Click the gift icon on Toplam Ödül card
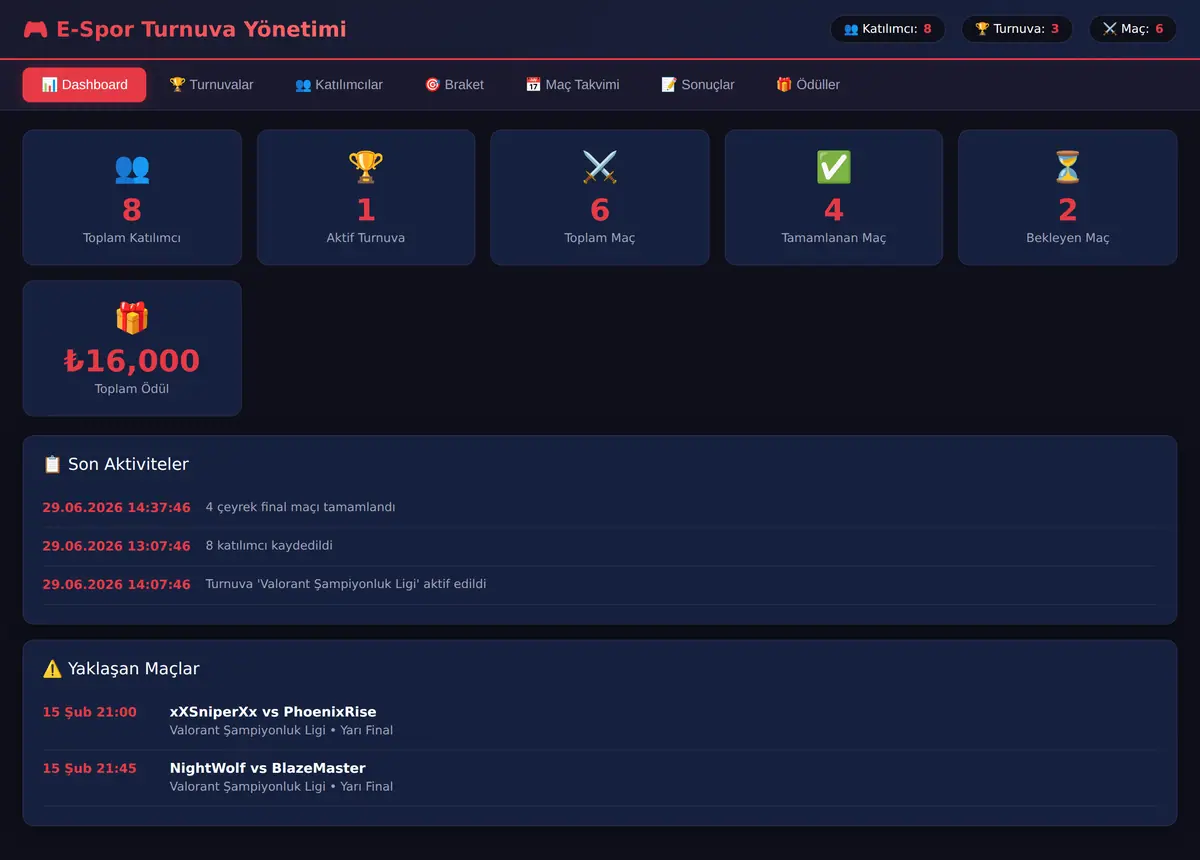 pos(132,318)
